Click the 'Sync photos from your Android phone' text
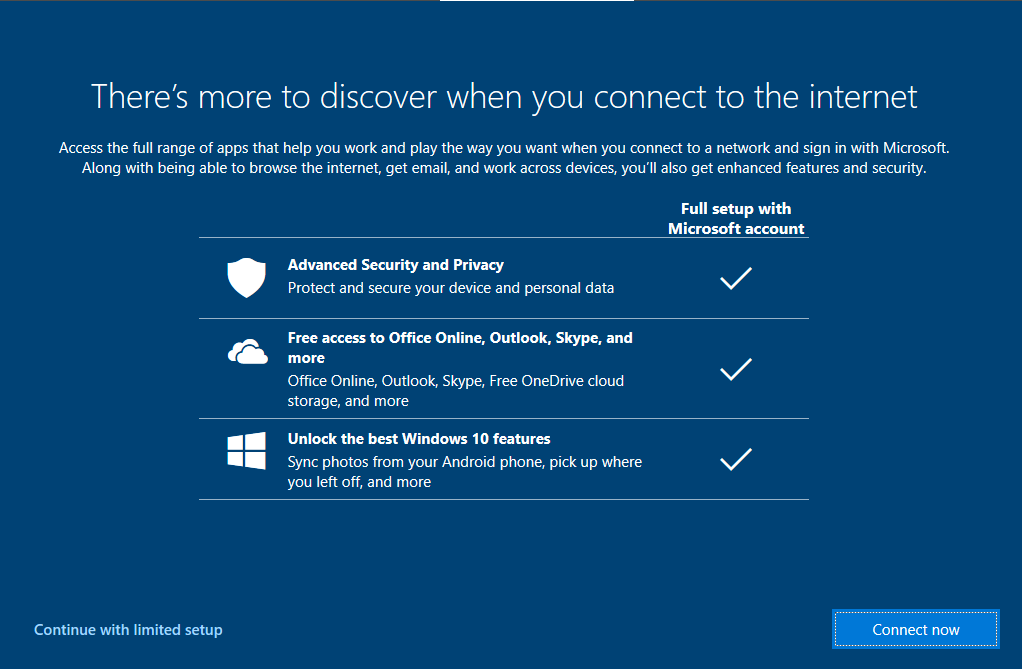Screen dimensions: 1022x669 pos(464,462)
